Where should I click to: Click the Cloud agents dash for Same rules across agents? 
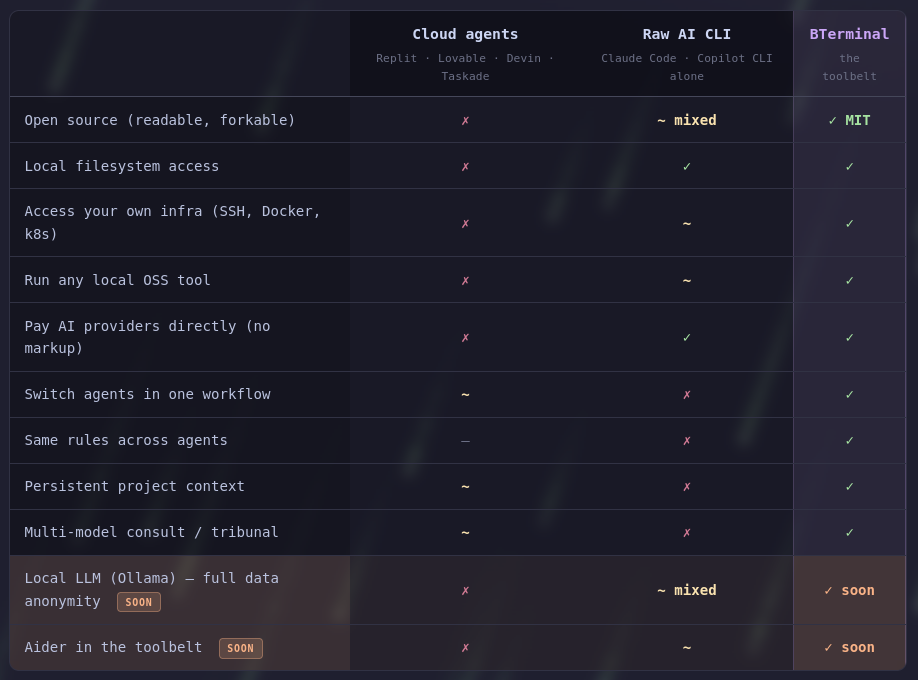465,441
